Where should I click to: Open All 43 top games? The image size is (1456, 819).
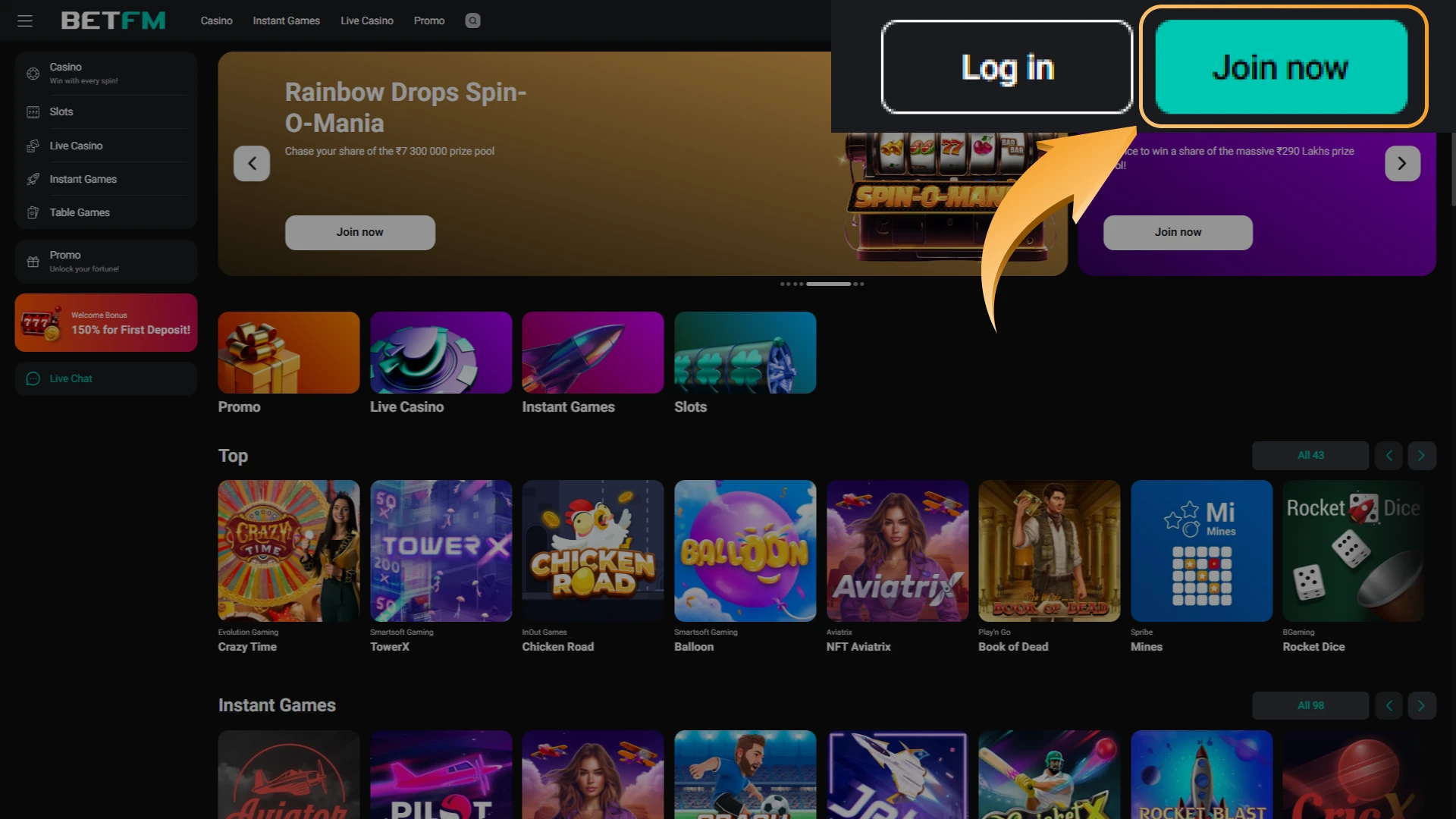point(1310,455)
